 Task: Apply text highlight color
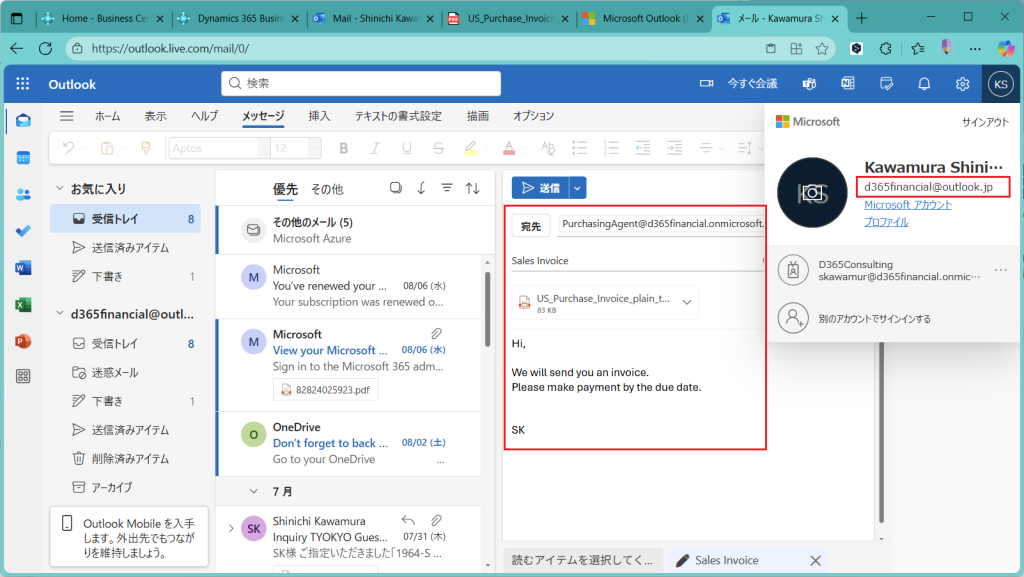pos(470,148)
